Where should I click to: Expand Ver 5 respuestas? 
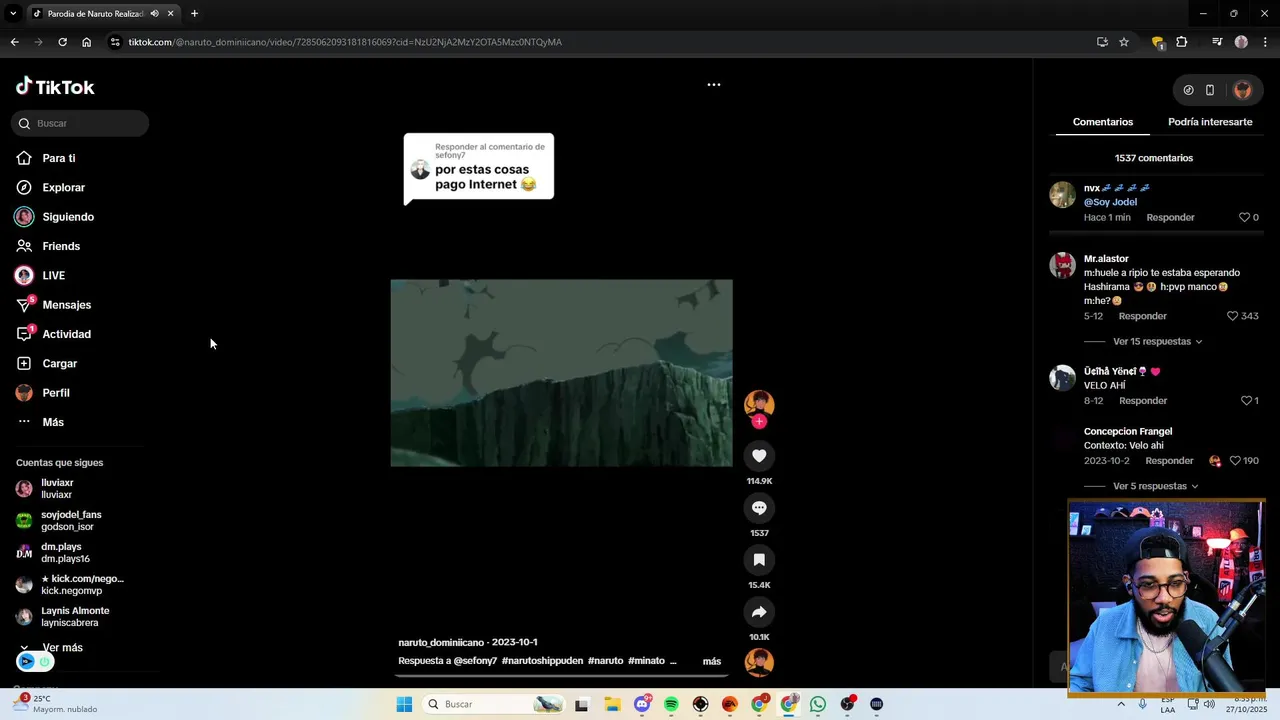click(x=1155, y=486)
